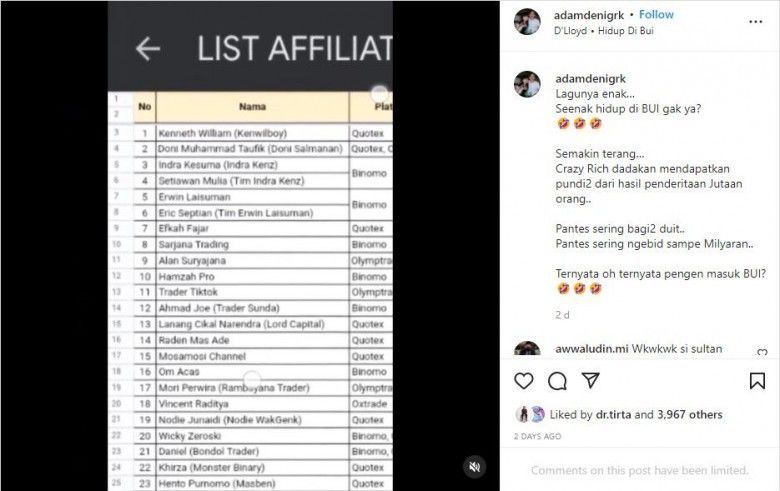Click the limited comments input field
The width and height of the screenshot is (780, 491).
coord(639,470)
